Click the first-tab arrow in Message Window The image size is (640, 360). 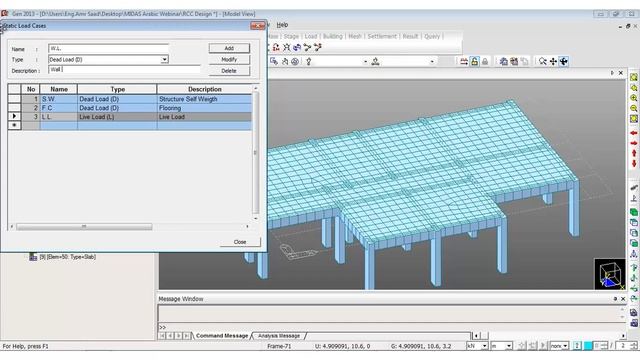pos(162,336)
